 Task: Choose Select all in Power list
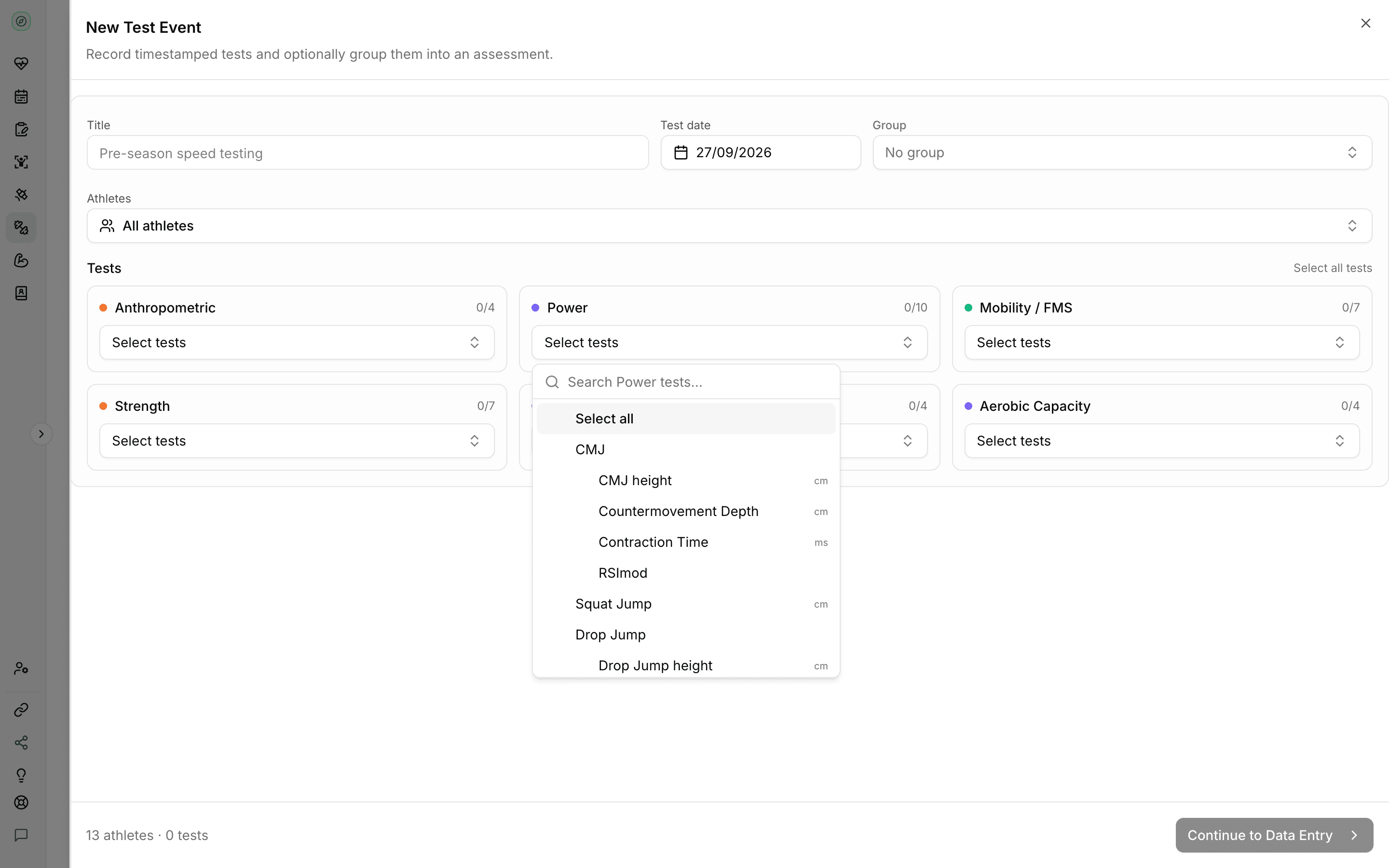pos(686,419)
